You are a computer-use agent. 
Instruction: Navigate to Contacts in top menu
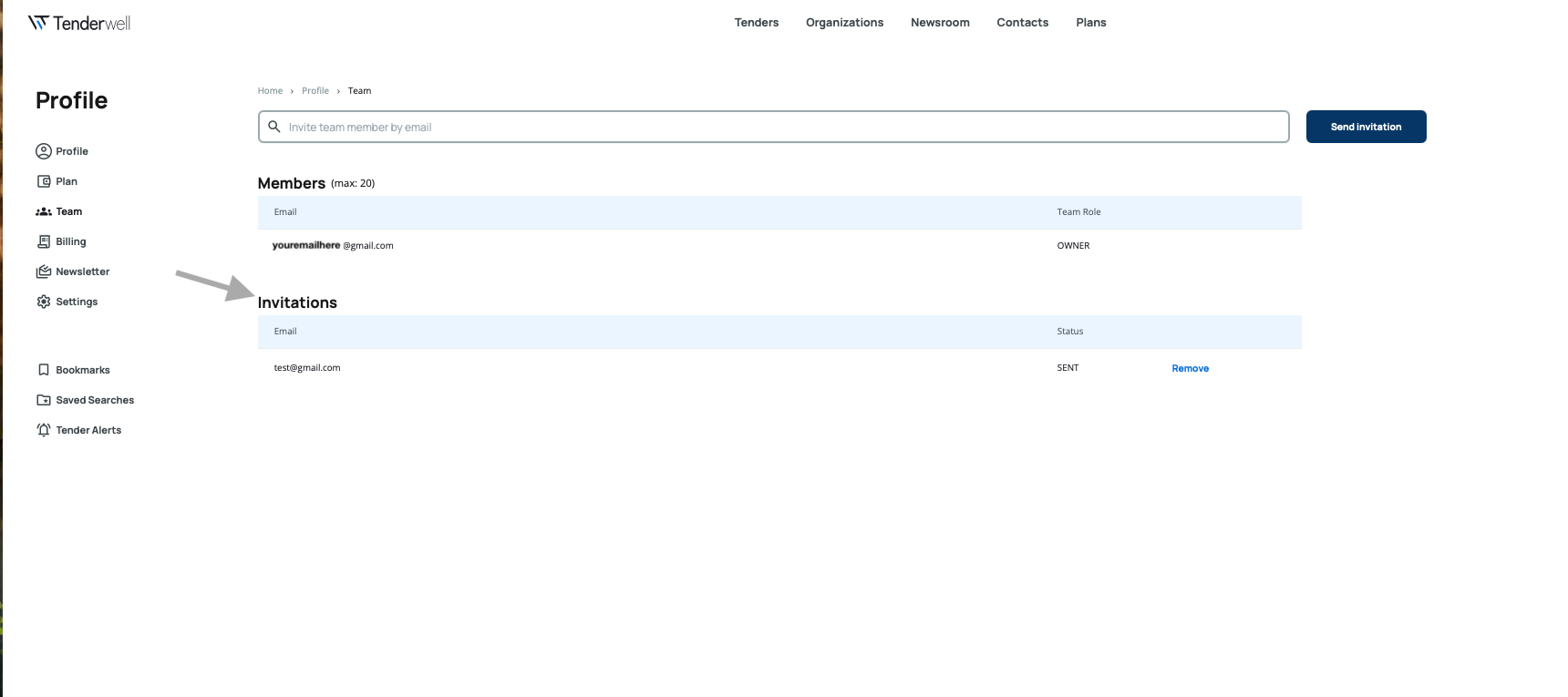tap(1022, 23)
